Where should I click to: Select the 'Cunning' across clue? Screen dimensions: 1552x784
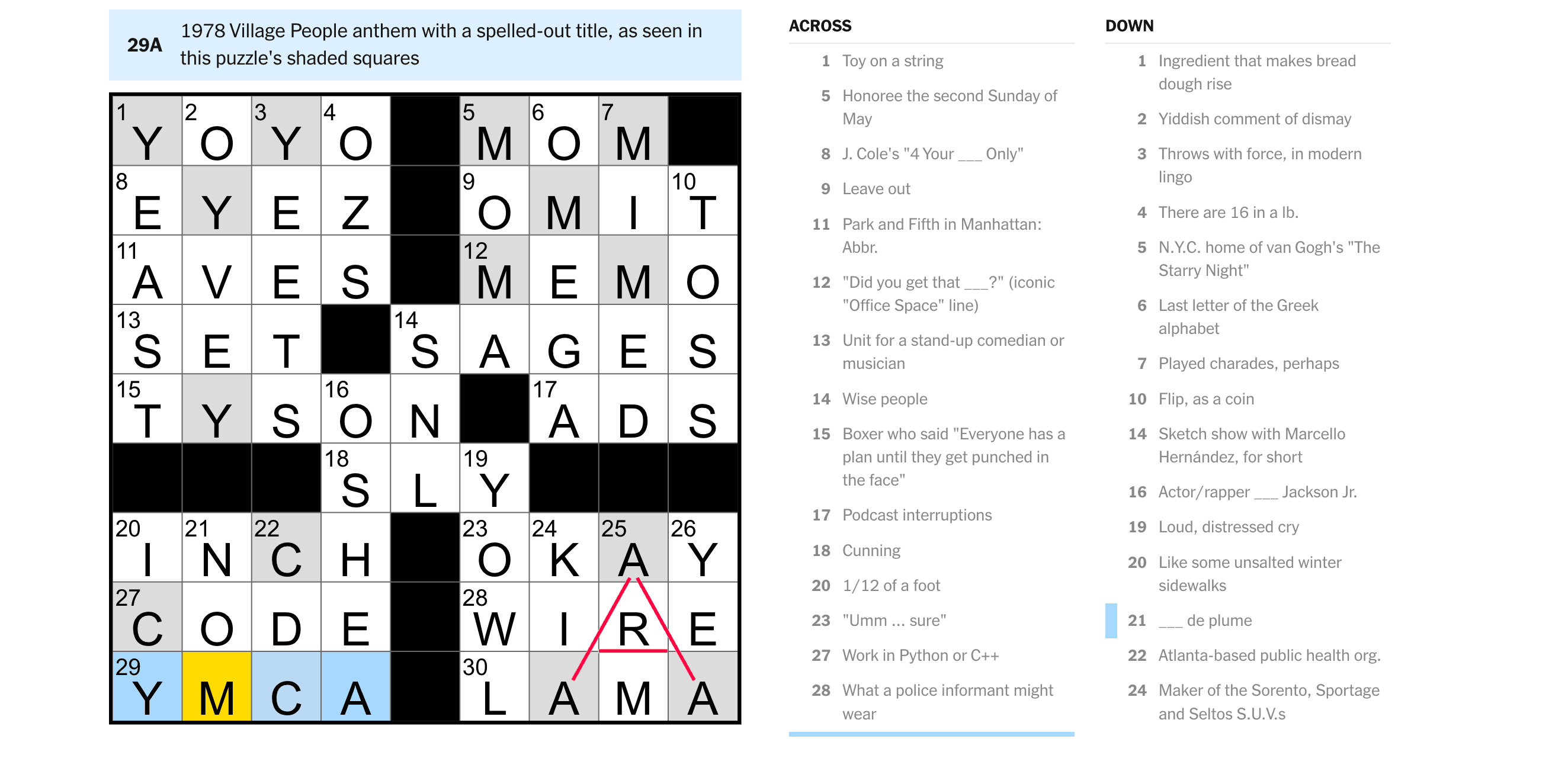pos(871,550)
